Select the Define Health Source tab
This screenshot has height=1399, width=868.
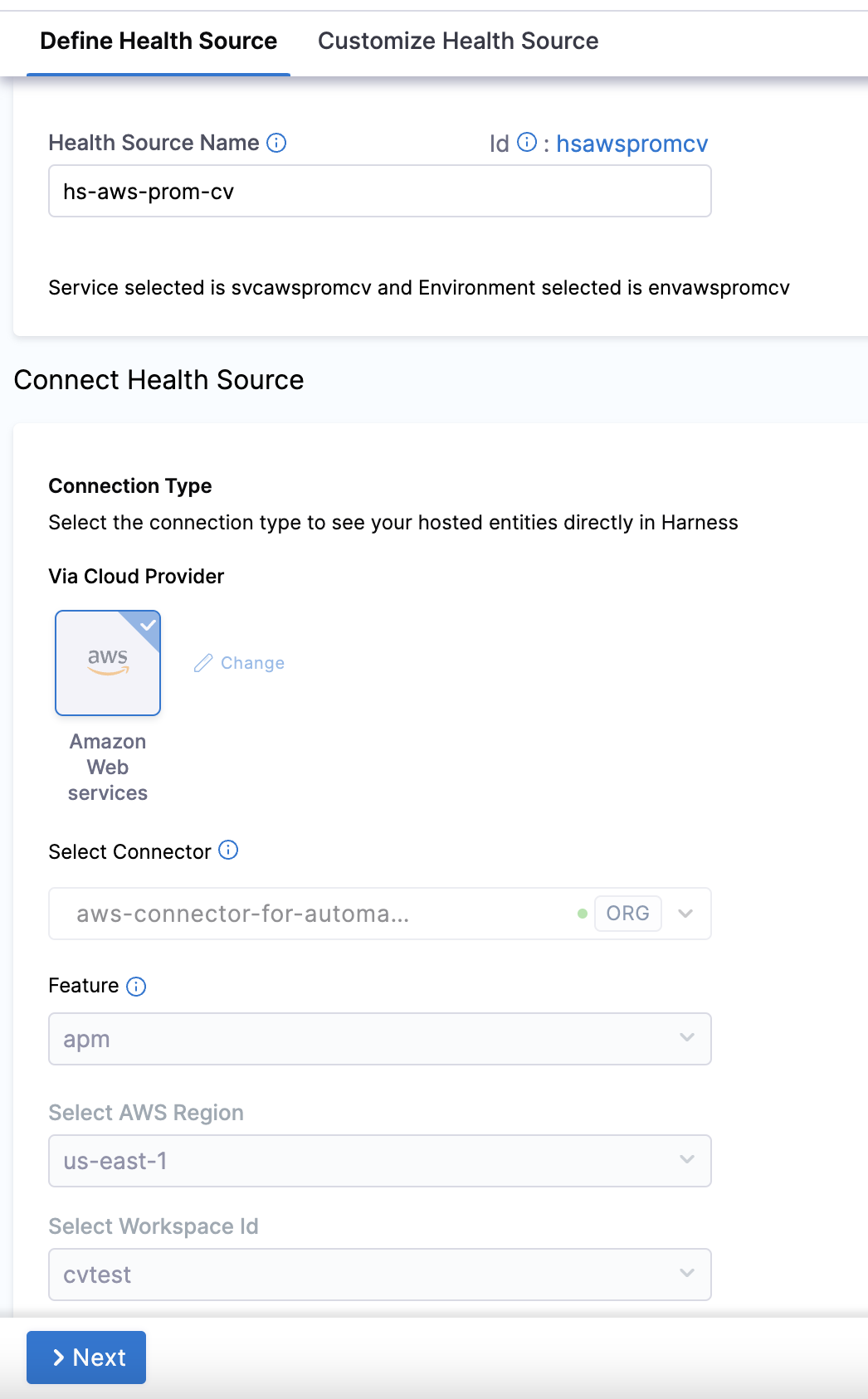pyautogui.click(x=158, y=41)
